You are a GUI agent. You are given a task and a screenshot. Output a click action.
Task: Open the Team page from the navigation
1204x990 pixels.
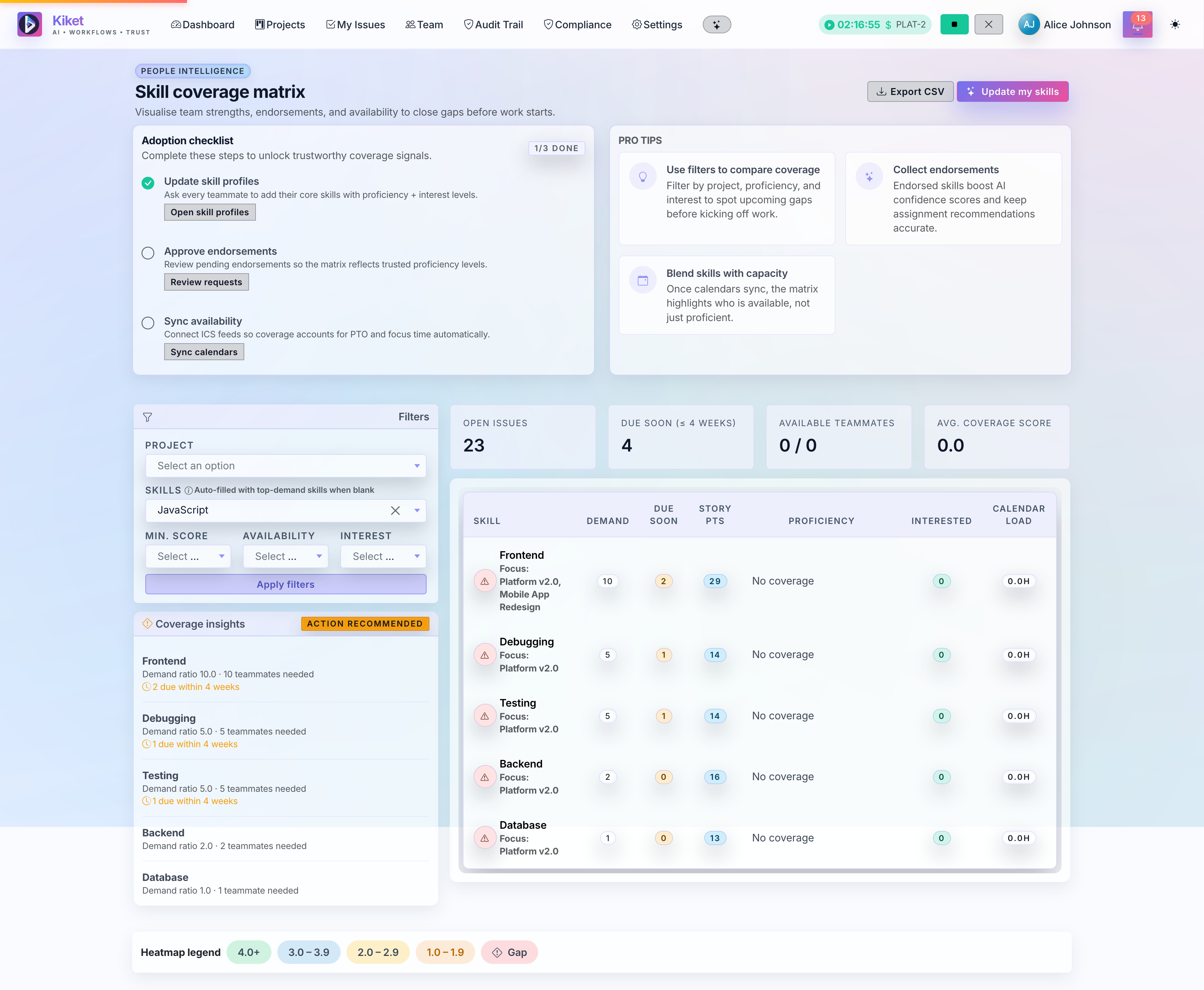click(x=424, y=25)
